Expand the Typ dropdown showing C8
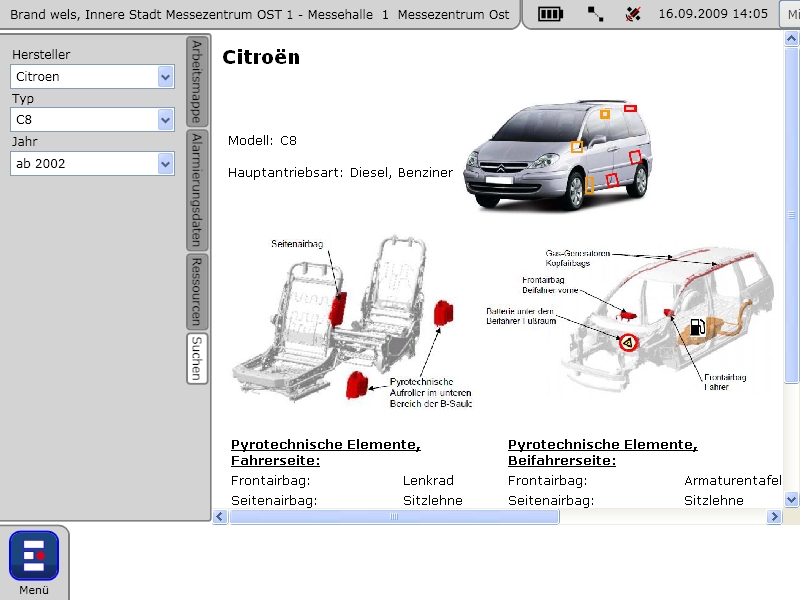Image resolution: width=800 pixels, height=600 pixels. coord(92,120)
